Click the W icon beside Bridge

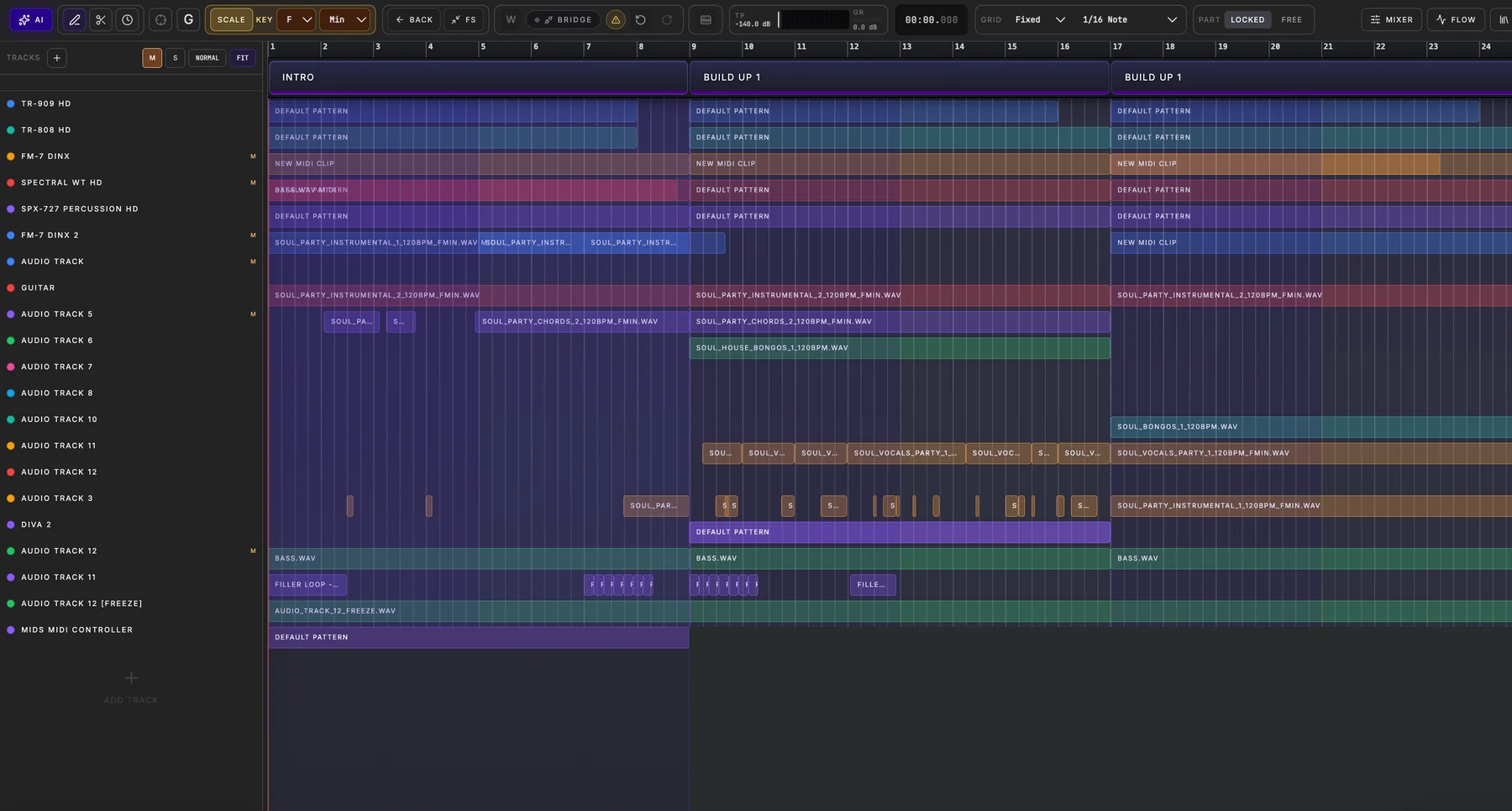pos(511,19)
